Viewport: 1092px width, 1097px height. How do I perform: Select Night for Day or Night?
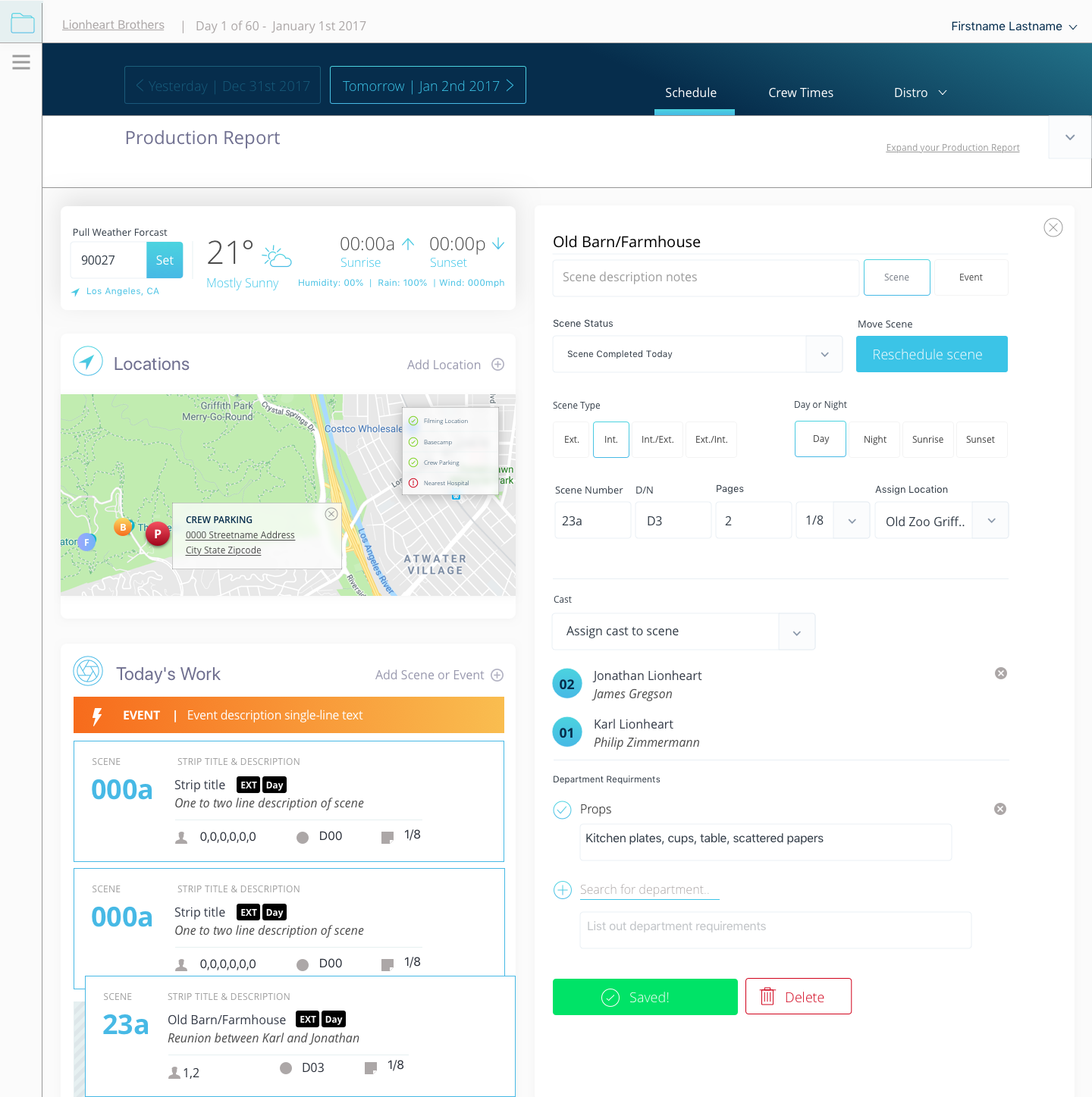pos(874,440)
